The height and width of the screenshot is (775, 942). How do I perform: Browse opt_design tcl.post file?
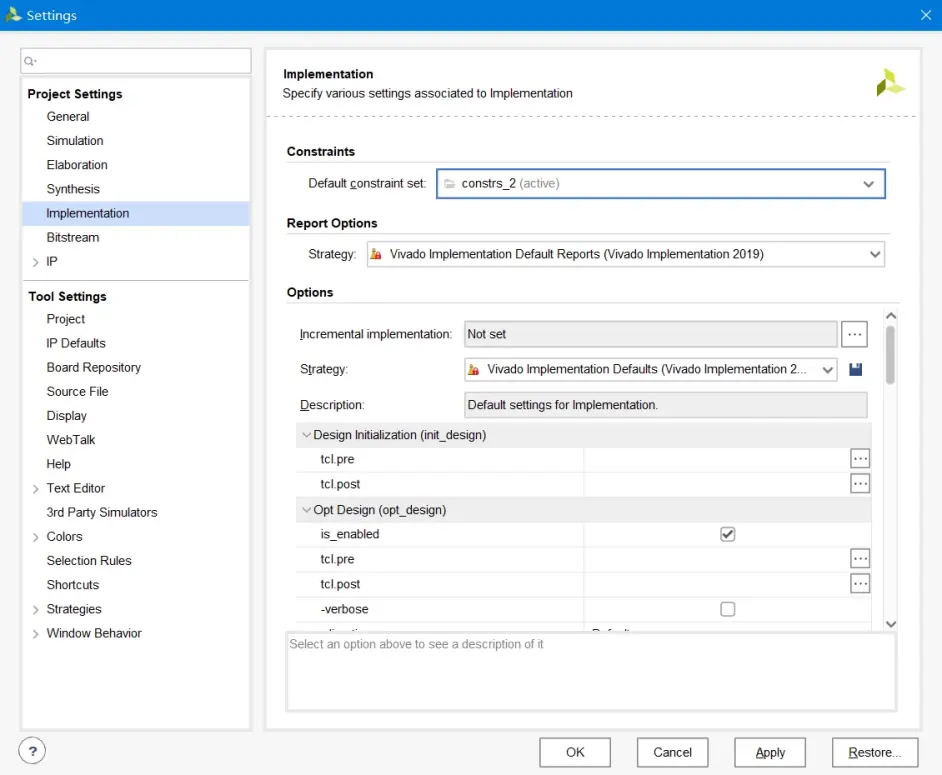pyautogui.click(x=860, y=583)
